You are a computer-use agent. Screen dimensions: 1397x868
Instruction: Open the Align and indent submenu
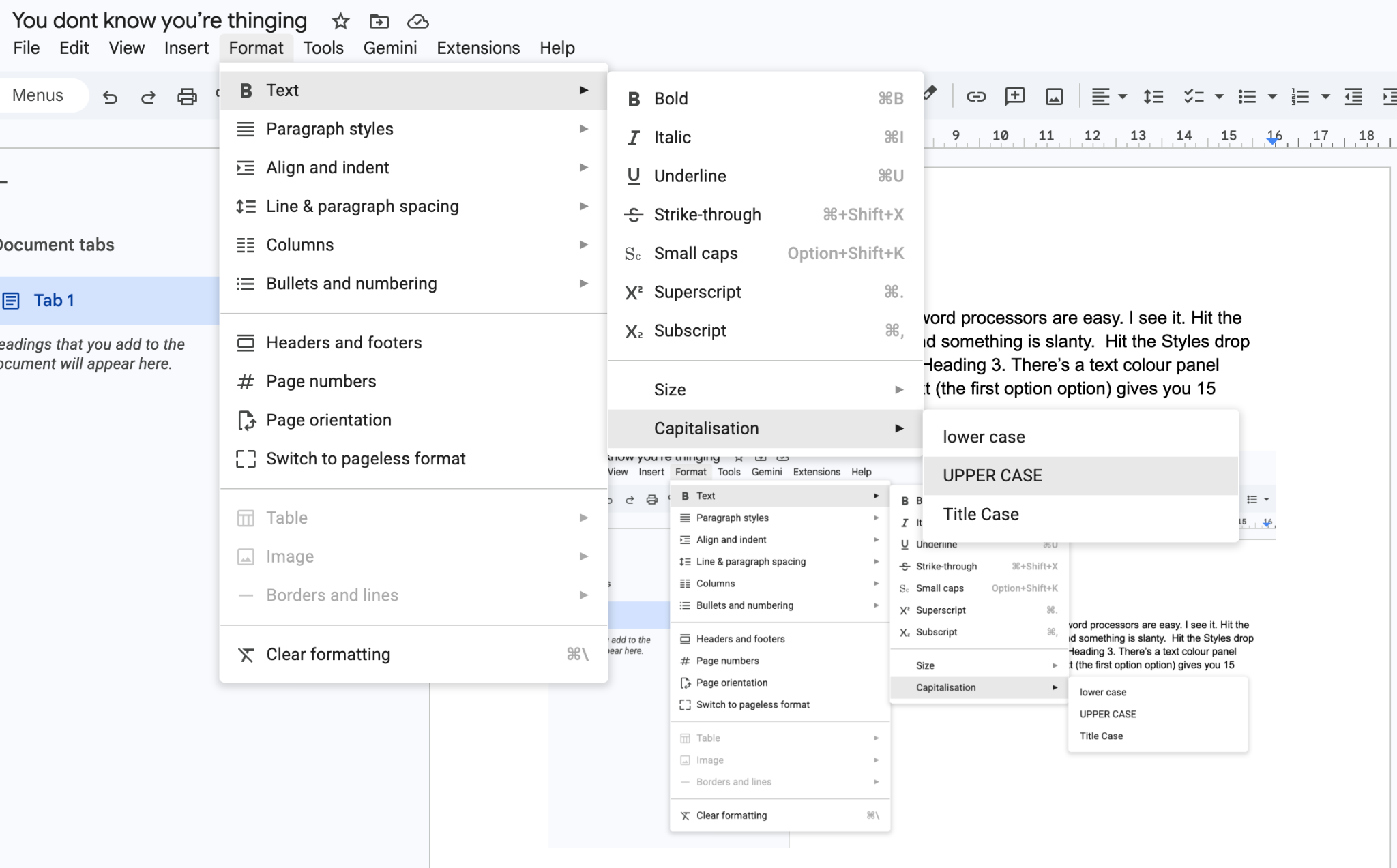point(413,168)
